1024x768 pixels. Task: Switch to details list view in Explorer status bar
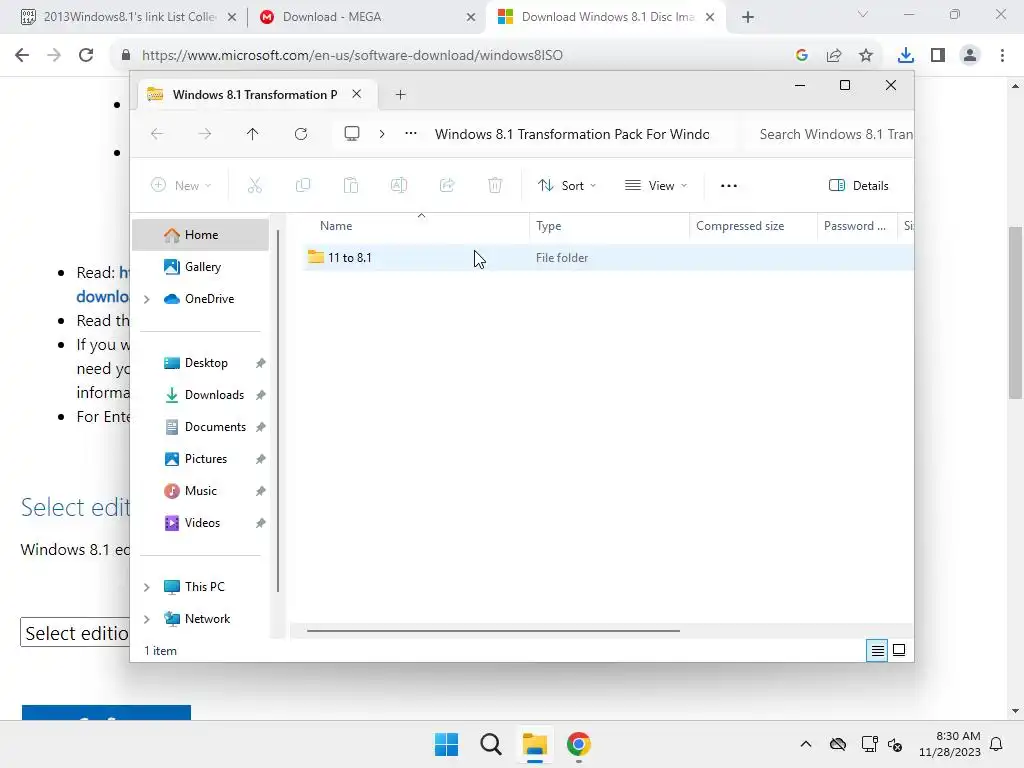click(x=877, y=650)
